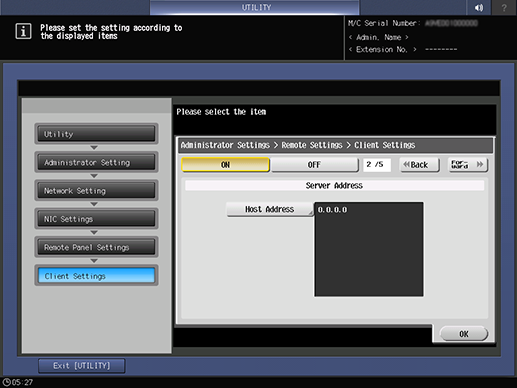Click the 2/5 page indicator

[x=377, y=165]
